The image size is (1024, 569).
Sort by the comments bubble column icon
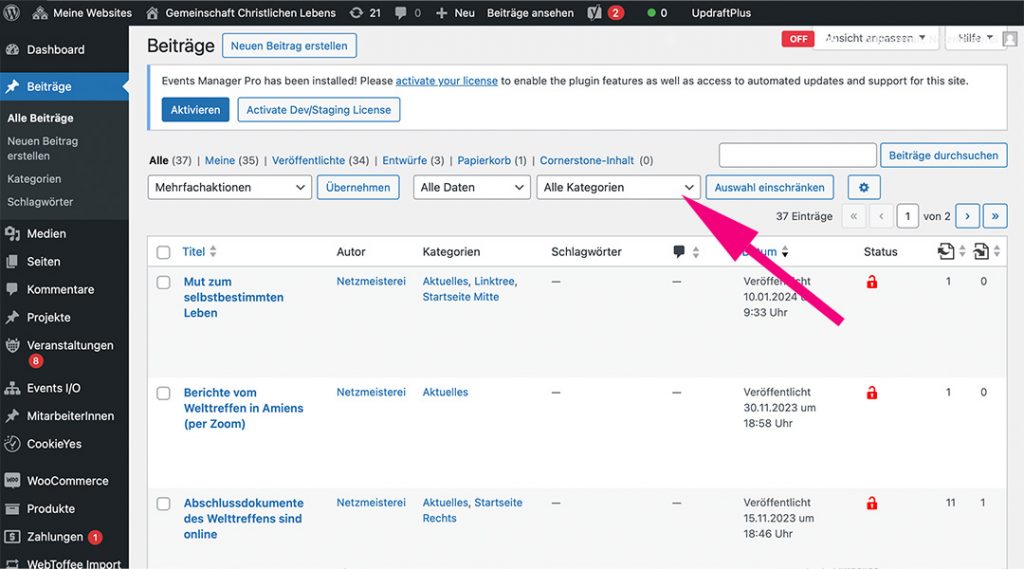point(679,252)
